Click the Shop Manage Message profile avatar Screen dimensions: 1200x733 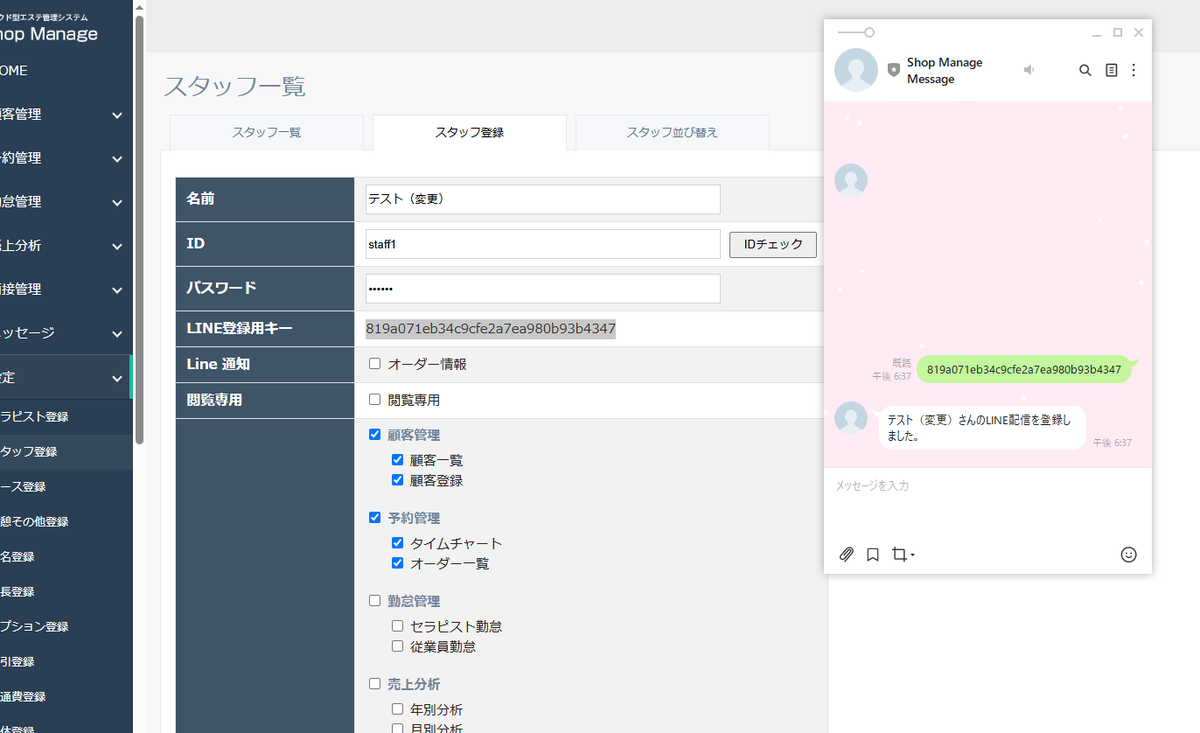click(x=856, y=70)
